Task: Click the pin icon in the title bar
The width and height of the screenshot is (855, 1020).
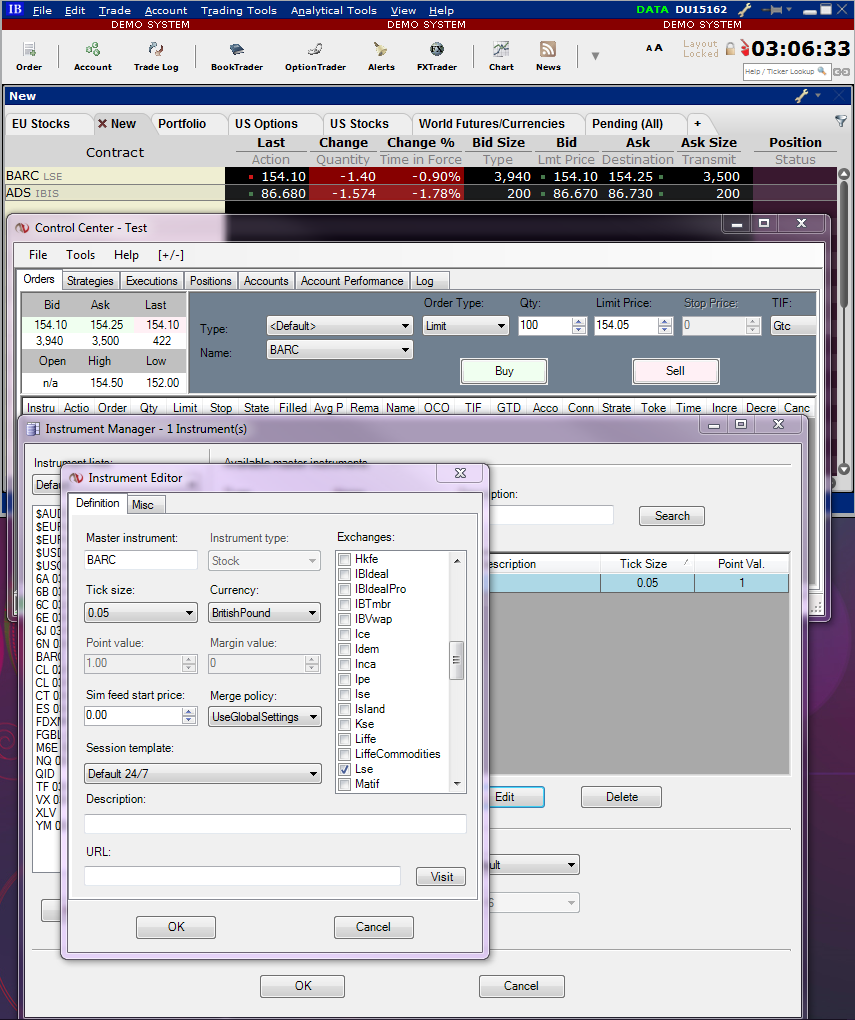Action: [772, 10]
